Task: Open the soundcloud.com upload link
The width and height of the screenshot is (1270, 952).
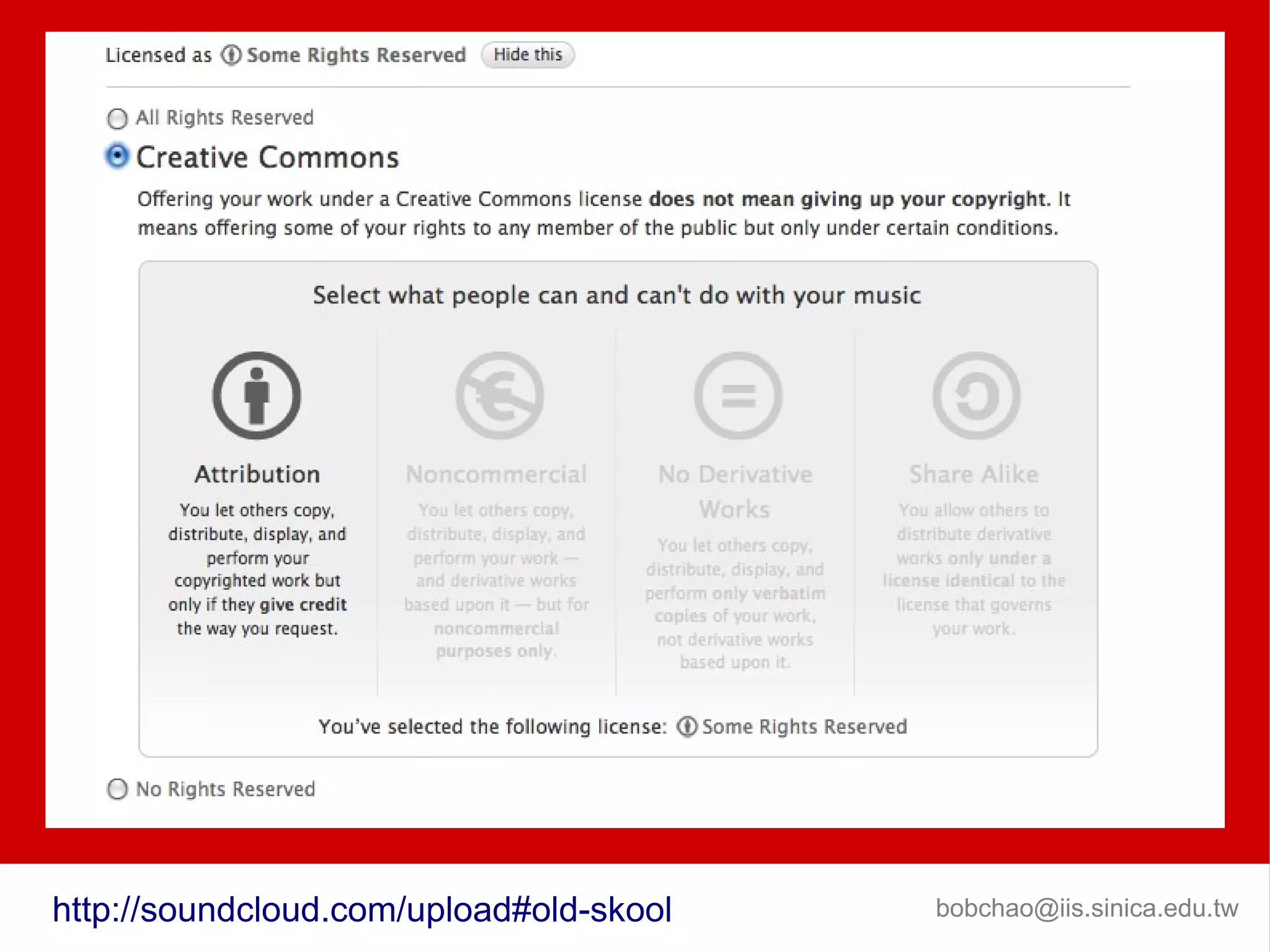Action: [x=362, y=909]
